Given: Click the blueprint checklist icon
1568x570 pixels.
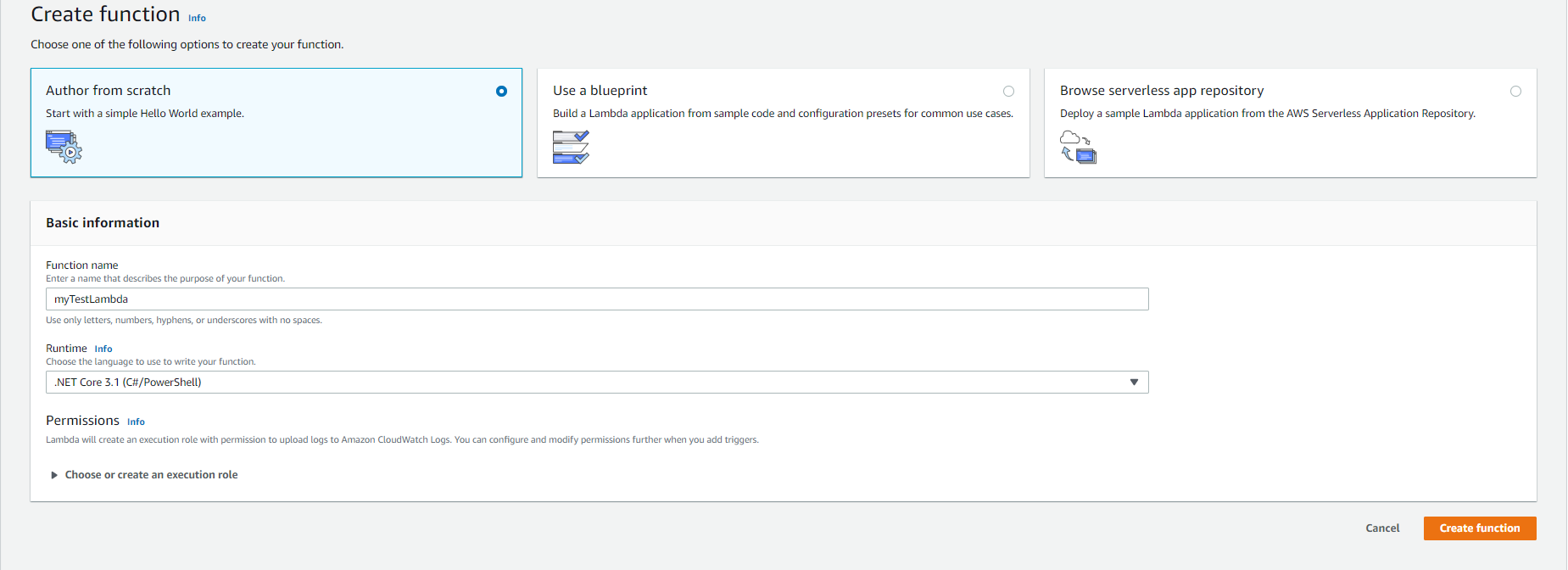Looking at the screenshot, I should coord(571,147).
